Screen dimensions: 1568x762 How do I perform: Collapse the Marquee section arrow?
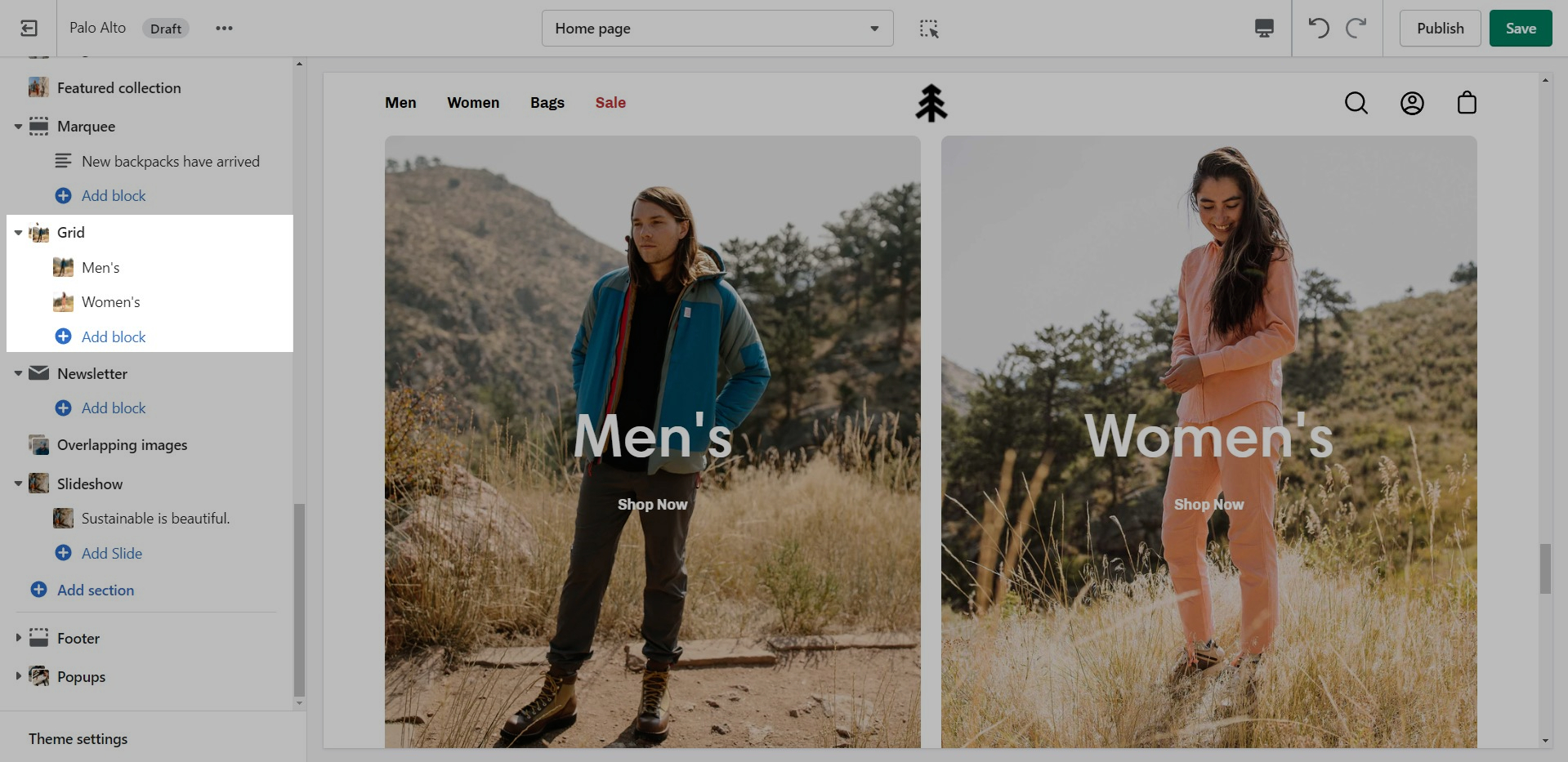pos(18,127)
